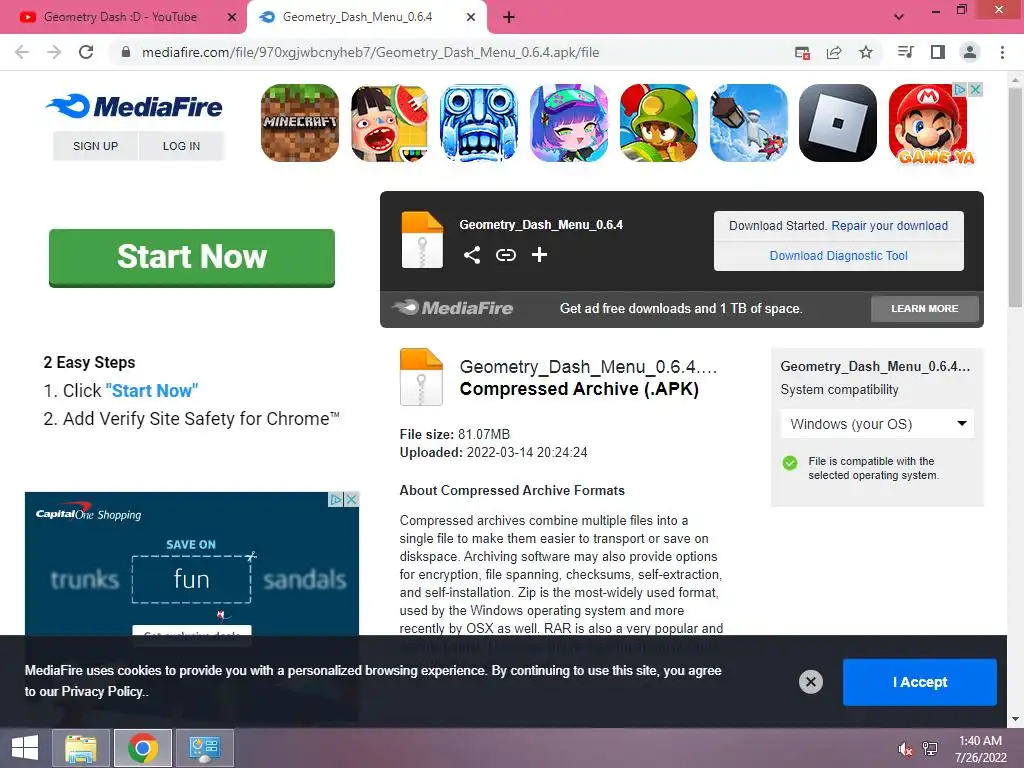
Task: Click "File size: 81.07MB" text
Action: coord(455,434)
